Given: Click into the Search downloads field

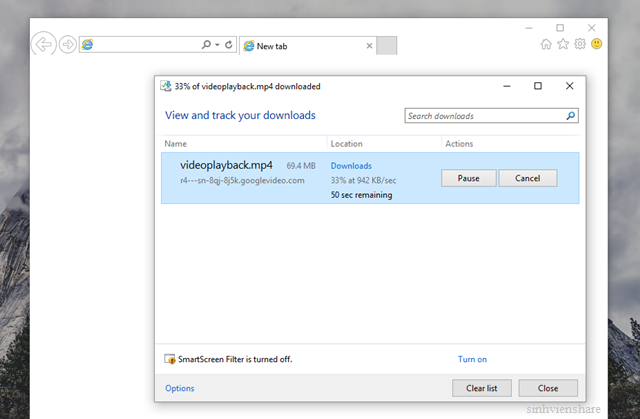Looking at the screenshot, I should pyautogui.click(x=485, y=116).
